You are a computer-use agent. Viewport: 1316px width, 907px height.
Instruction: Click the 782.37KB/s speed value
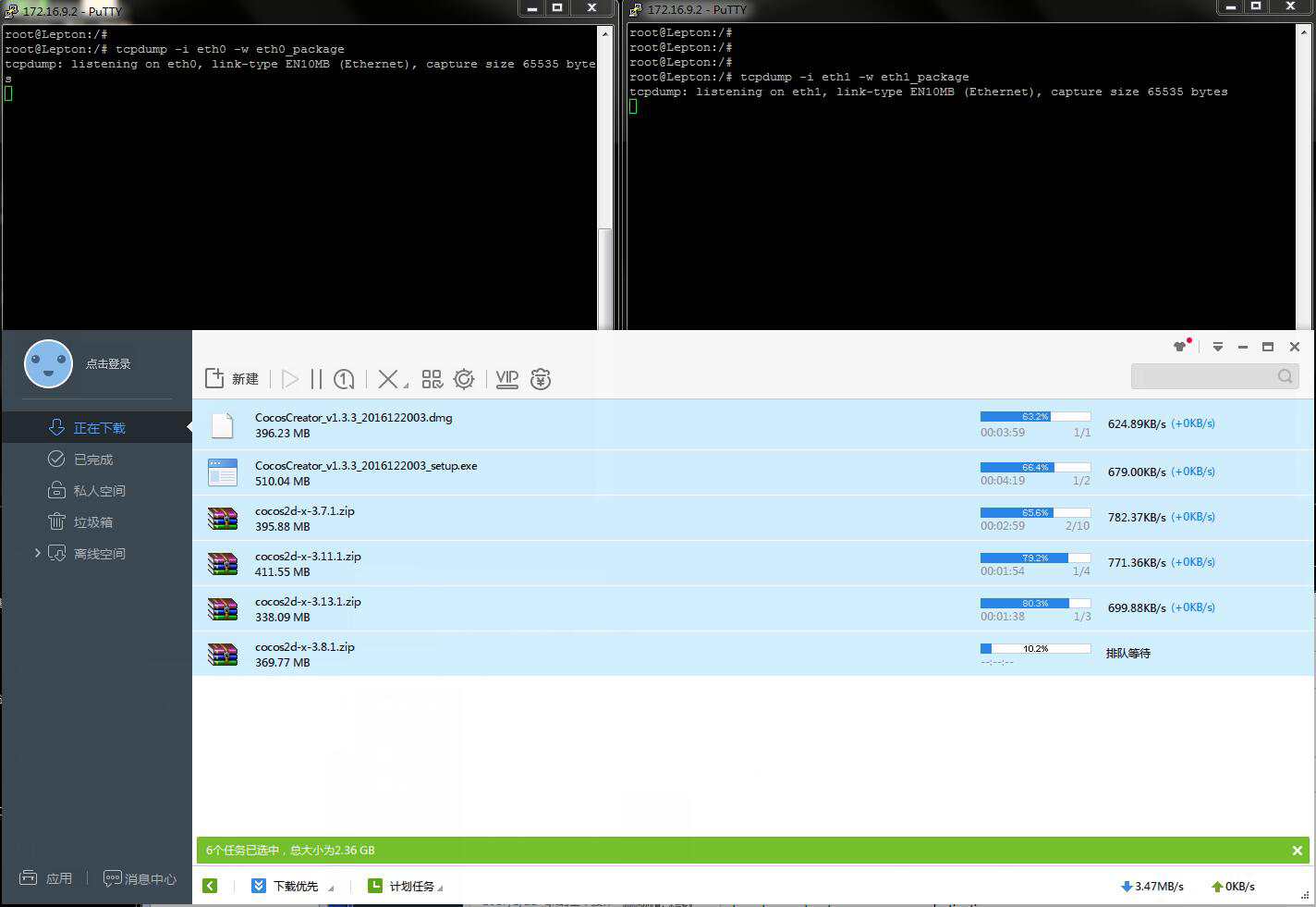point(1137,517)
